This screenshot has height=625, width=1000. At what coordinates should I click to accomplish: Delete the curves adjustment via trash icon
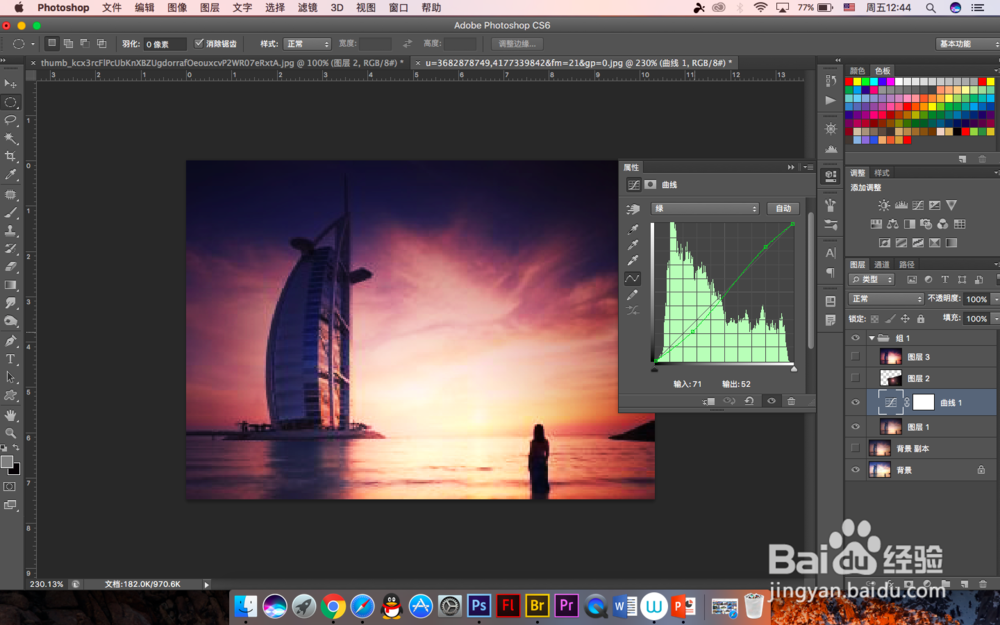pyautogui.click(x=791, y=401)
